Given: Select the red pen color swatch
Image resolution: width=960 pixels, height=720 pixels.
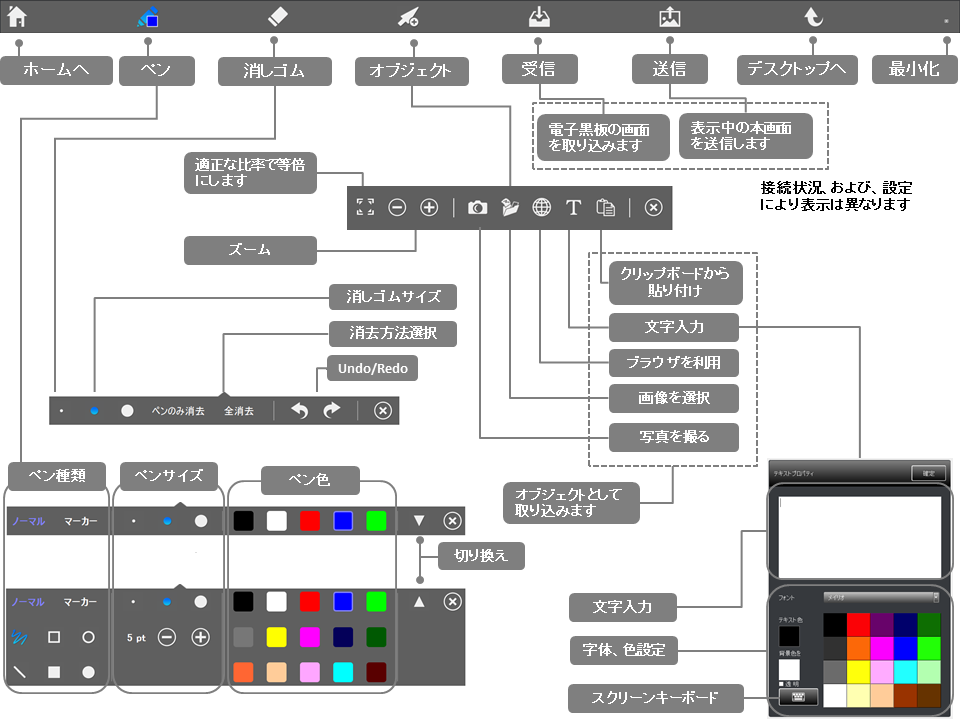Looking at the screenshot, I should [x=308, y=520].
